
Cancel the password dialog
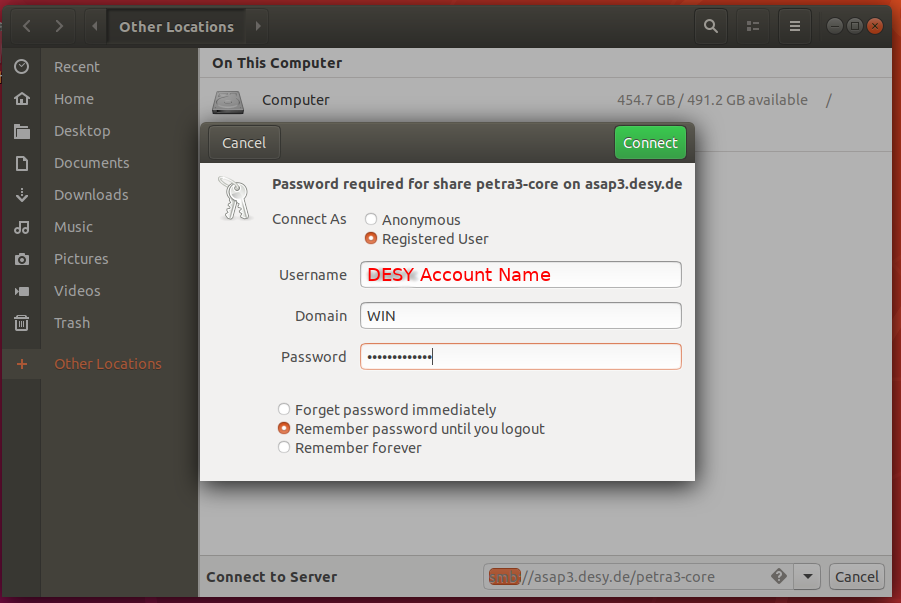click(242, 142)
